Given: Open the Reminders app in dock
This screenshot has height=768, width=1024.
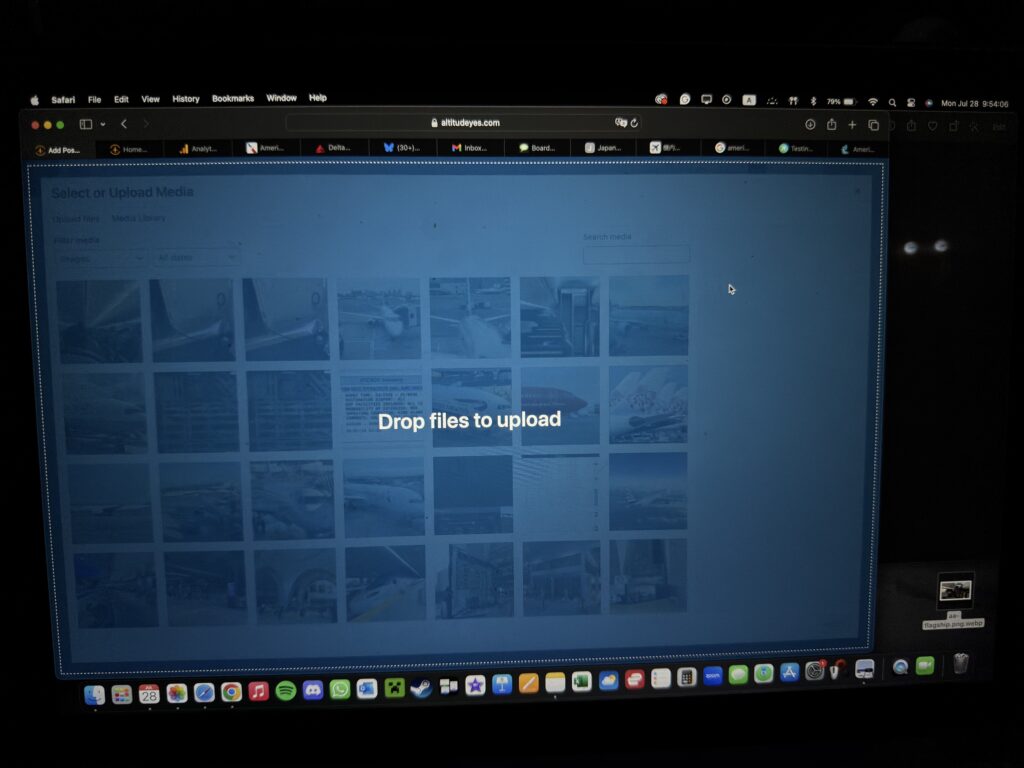Looking at the screenshot, I should [x=660, y=679].
